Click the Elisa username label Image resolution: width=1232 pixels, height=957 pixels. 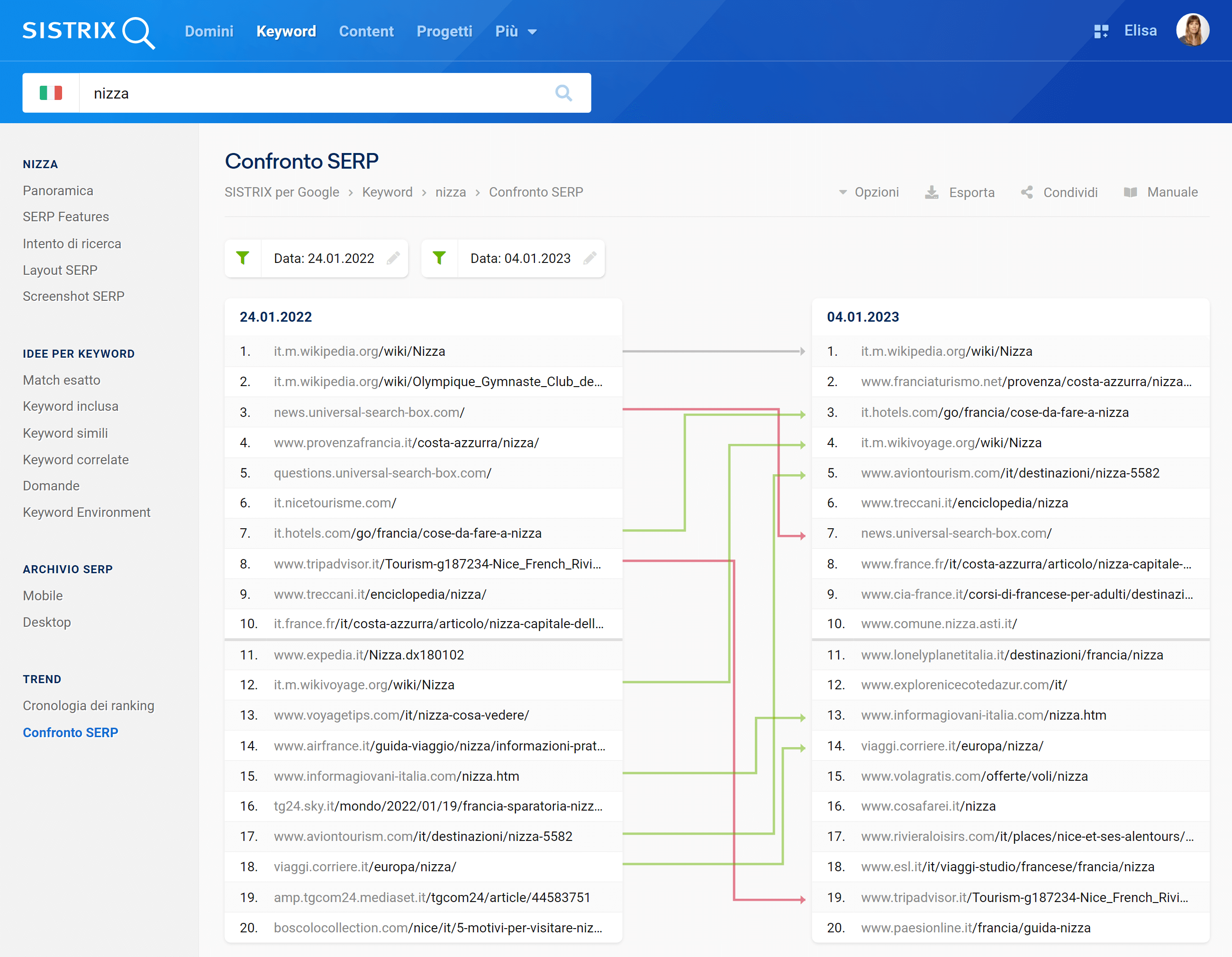tap(1140, 30)
